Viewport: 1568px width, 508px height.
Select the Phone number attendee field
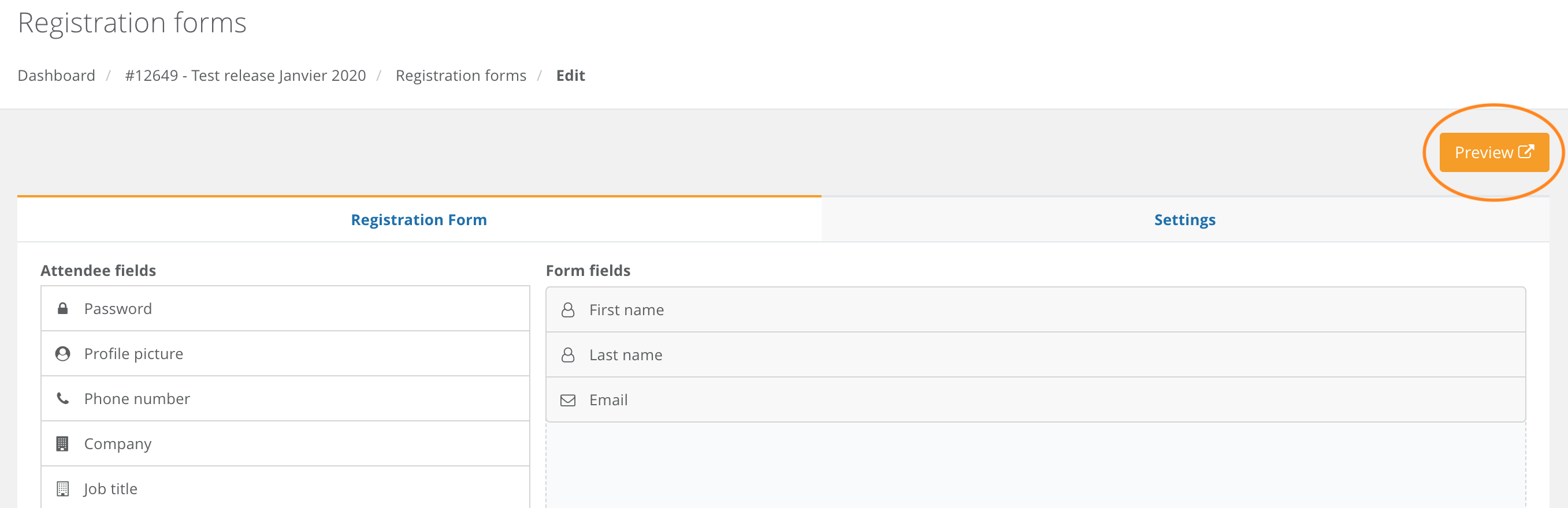pos(285,398)
